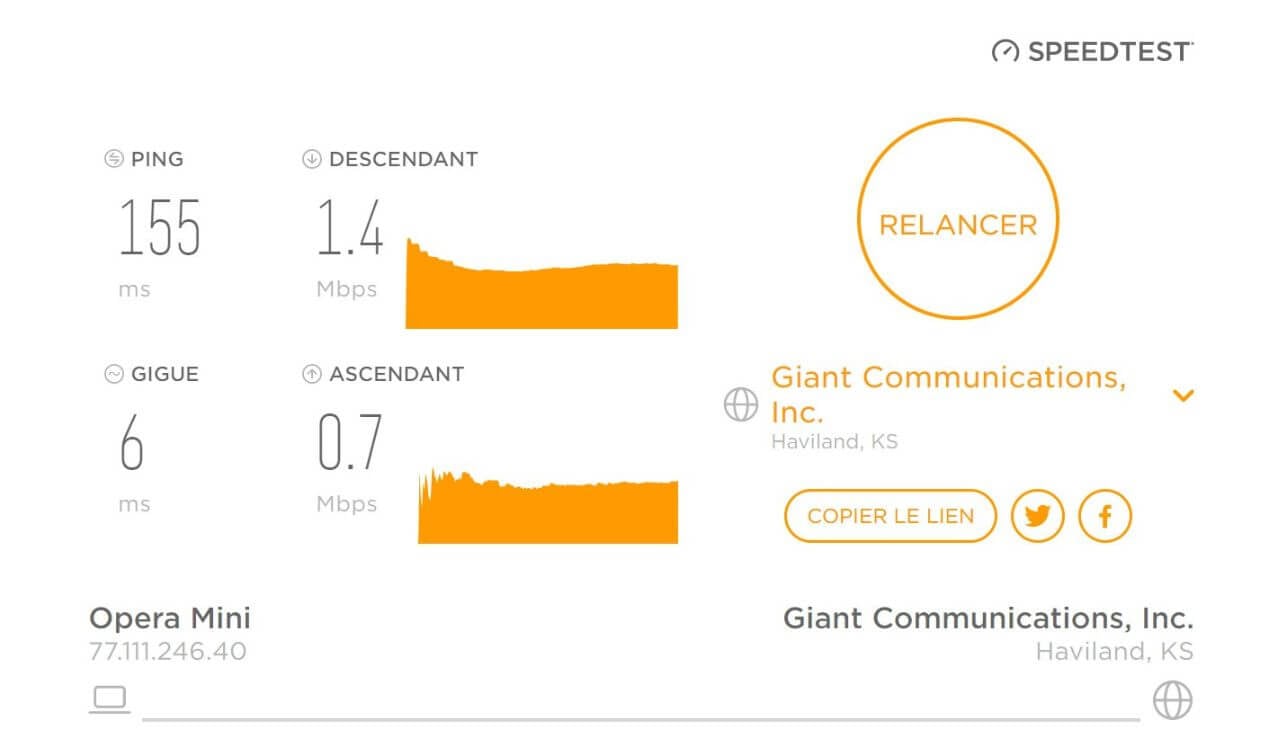This screenshot has height=748, width=1278.
Task: Share result via Twitter icon
Action: pyautogui.click(x=1037, y=516)
